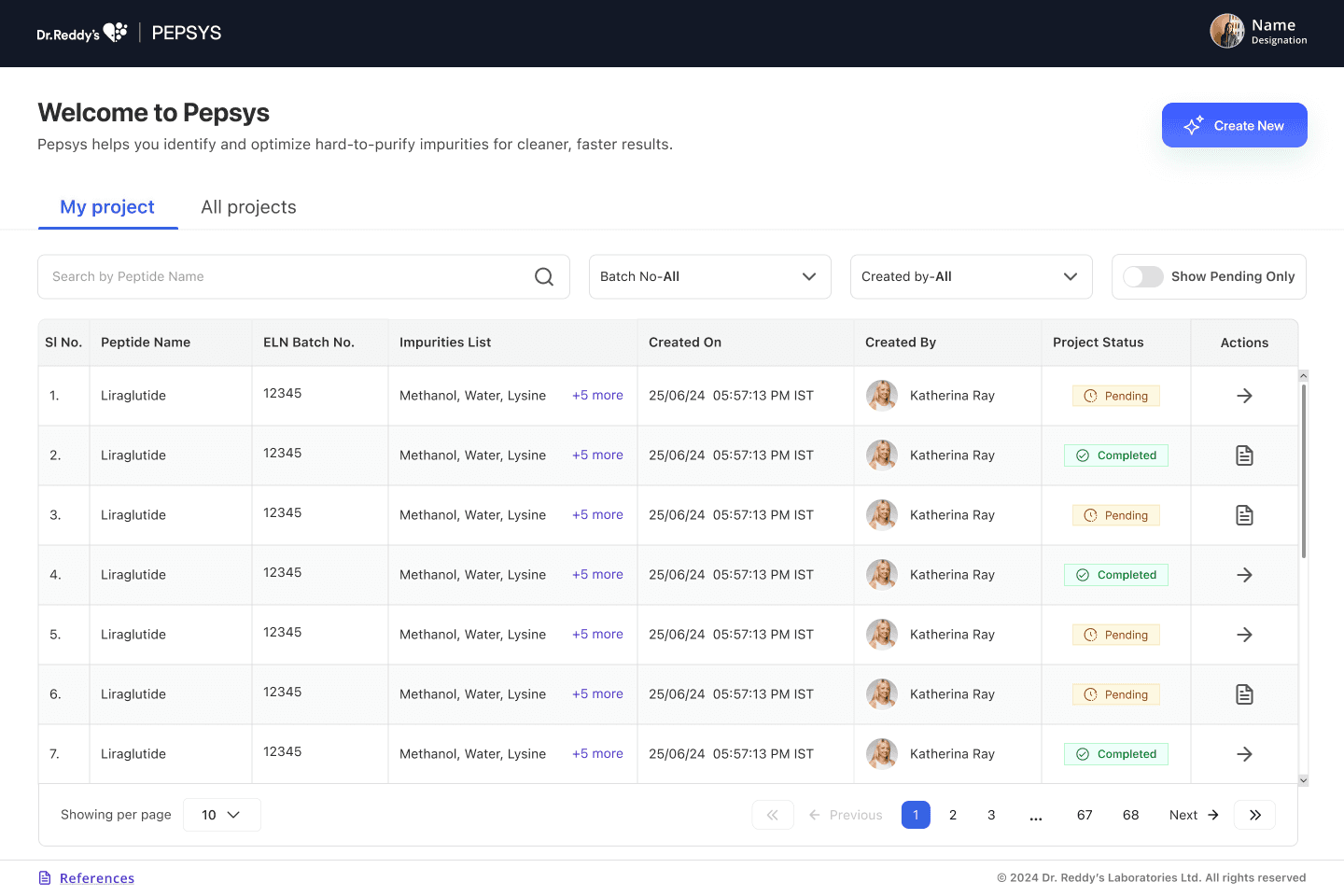Open row 2 document report icon
The height and width of the screenshot is (896, 1344).
coord(1244,455)
